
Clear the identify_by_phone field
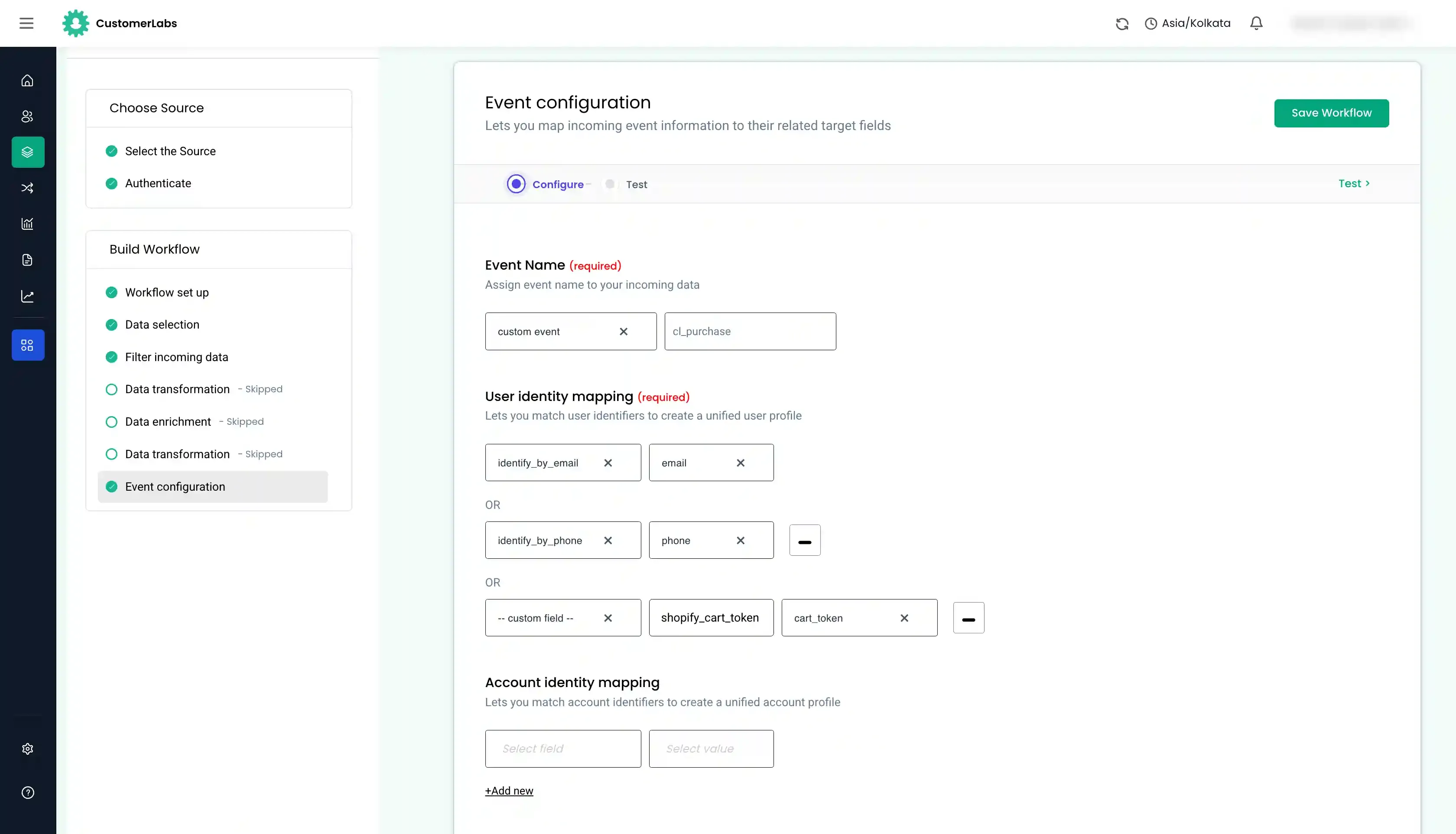click(608, 541)
